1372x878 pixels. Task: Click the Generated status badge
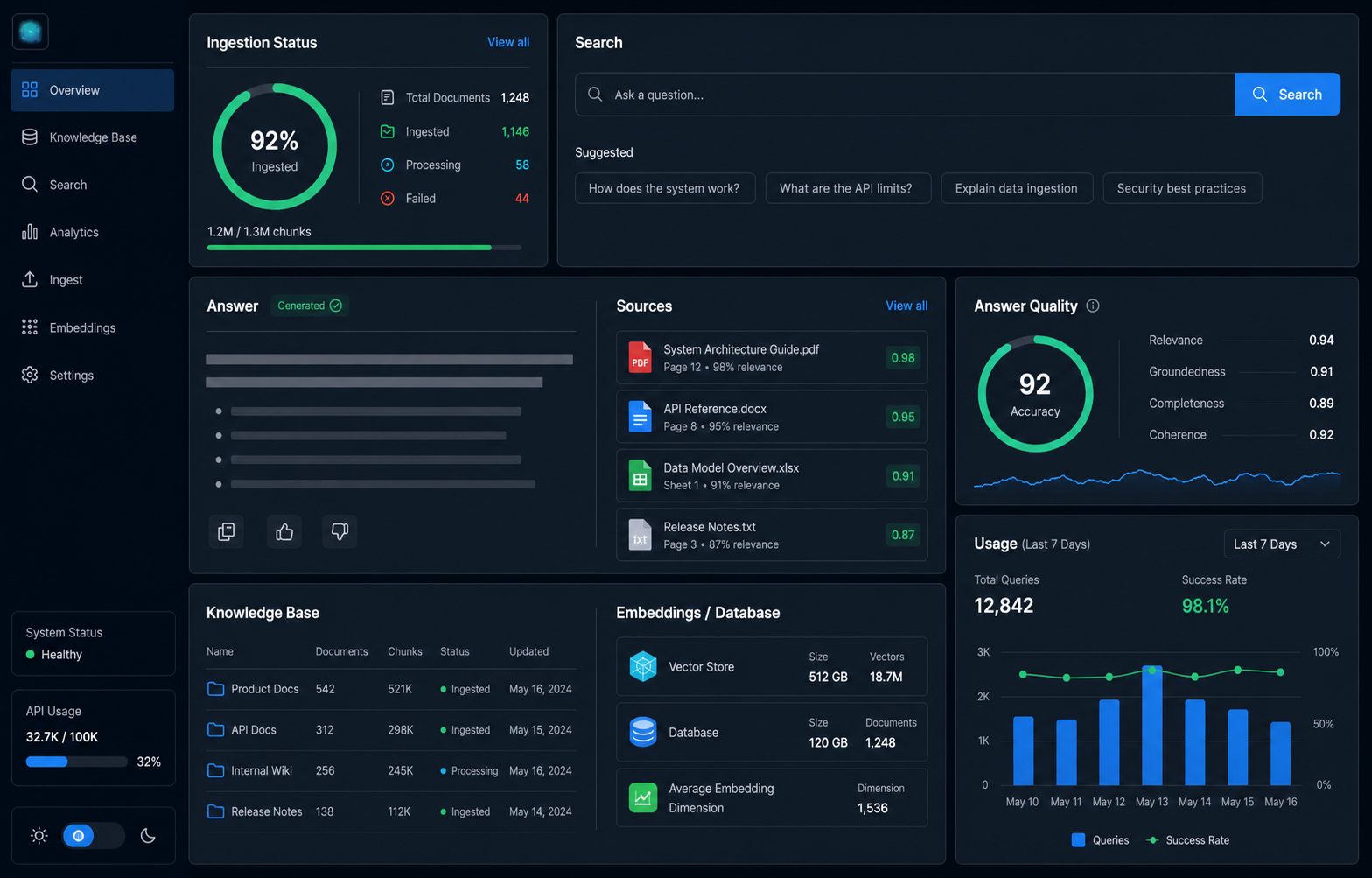click(310, 306)
